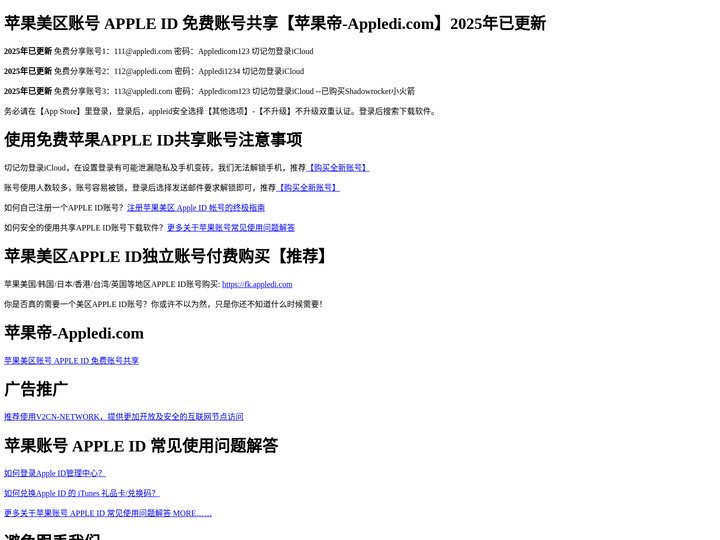Image resolution: width=720 pixels, height=540 pixels.
Task: Click the 常见使用问题解答 MORE…… link
Action: [x=108, y=513]
